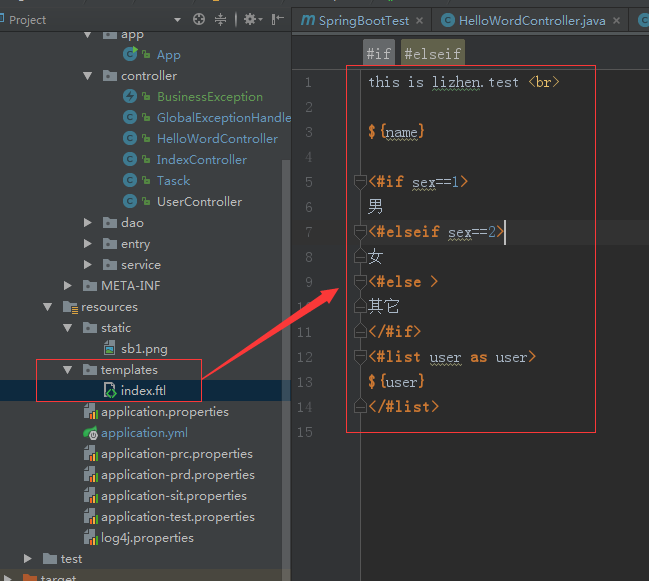Close the HelloWordController.java tab
This screenshot has width=649, height=581.
[616, 20]
